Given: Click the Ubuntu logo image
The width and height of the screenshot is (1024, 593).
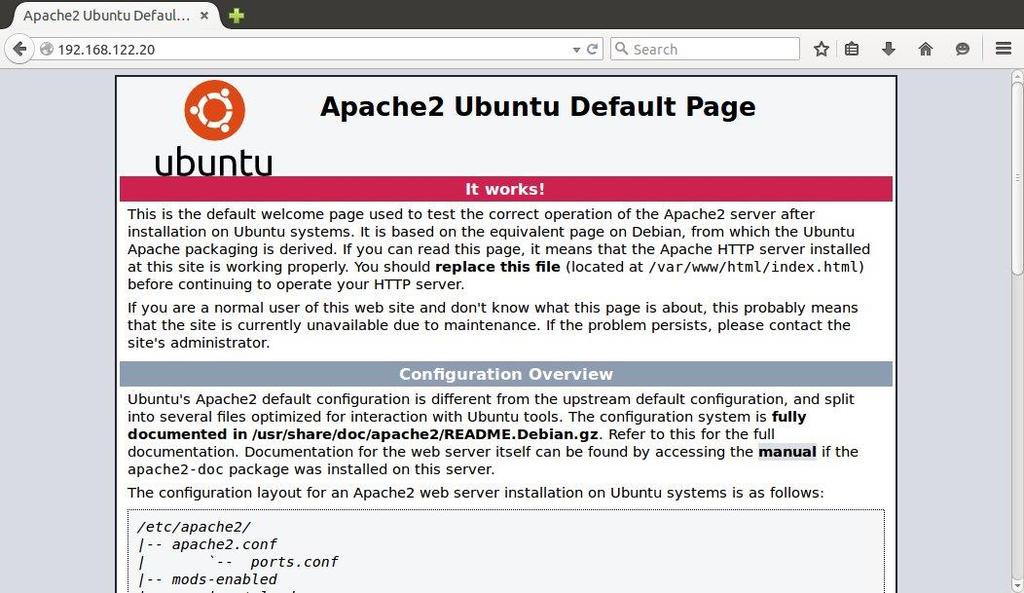Looking at the screenshot, I should point(214,127).
